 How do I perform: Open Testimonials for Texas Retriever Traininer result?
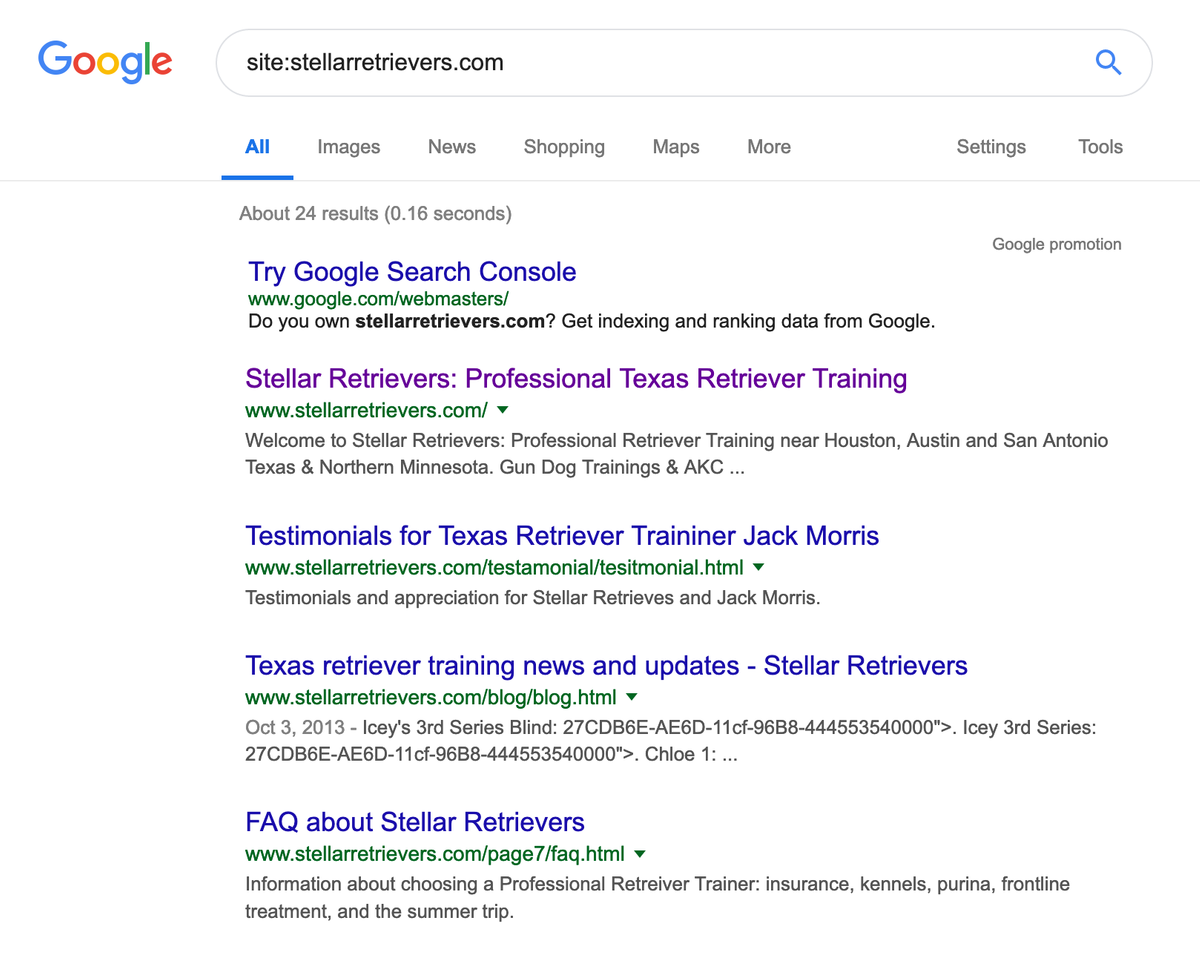click(x=562, y=536)
